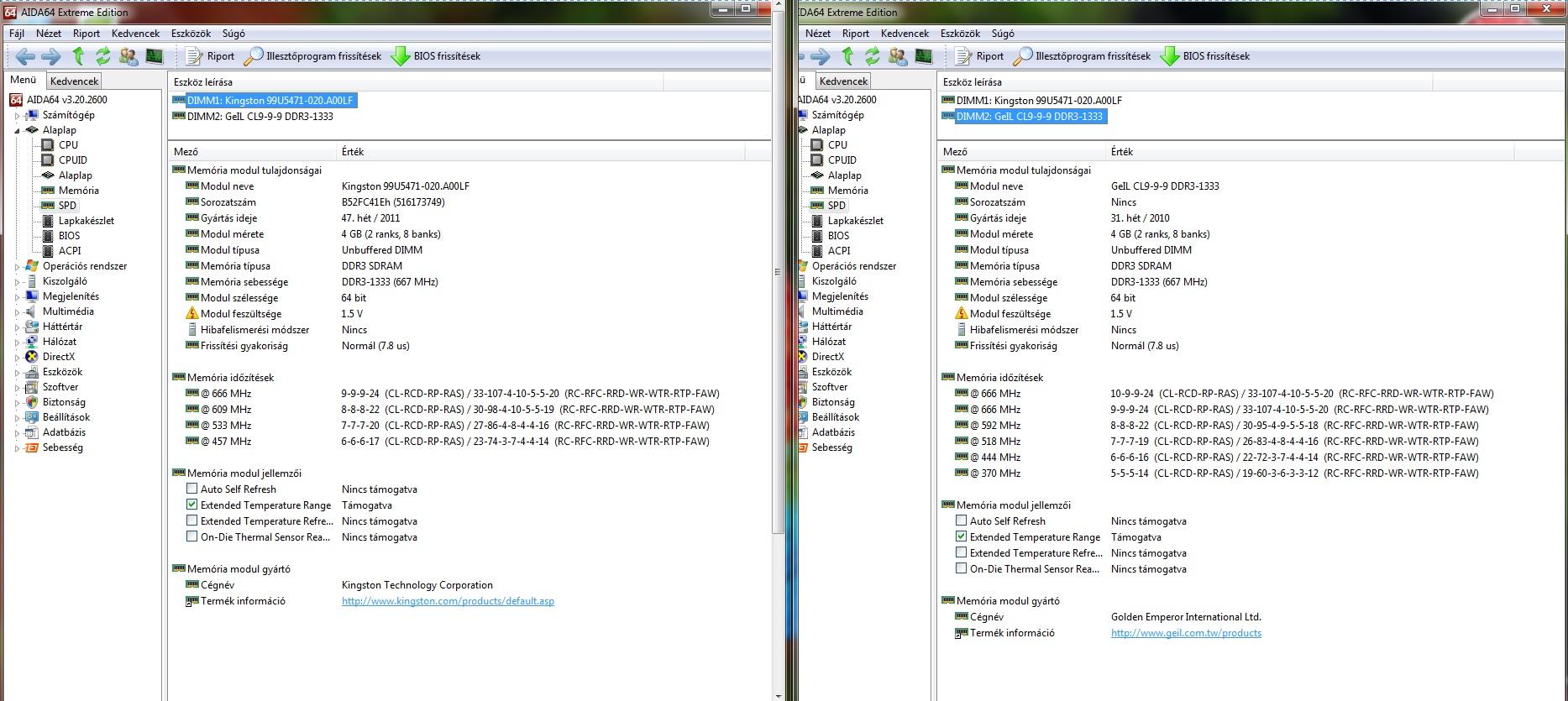Toggle On-Die Thermal Sensor checkbox, right window
Viewport: 1568px width, 701px height.
[x=961, y=568]
